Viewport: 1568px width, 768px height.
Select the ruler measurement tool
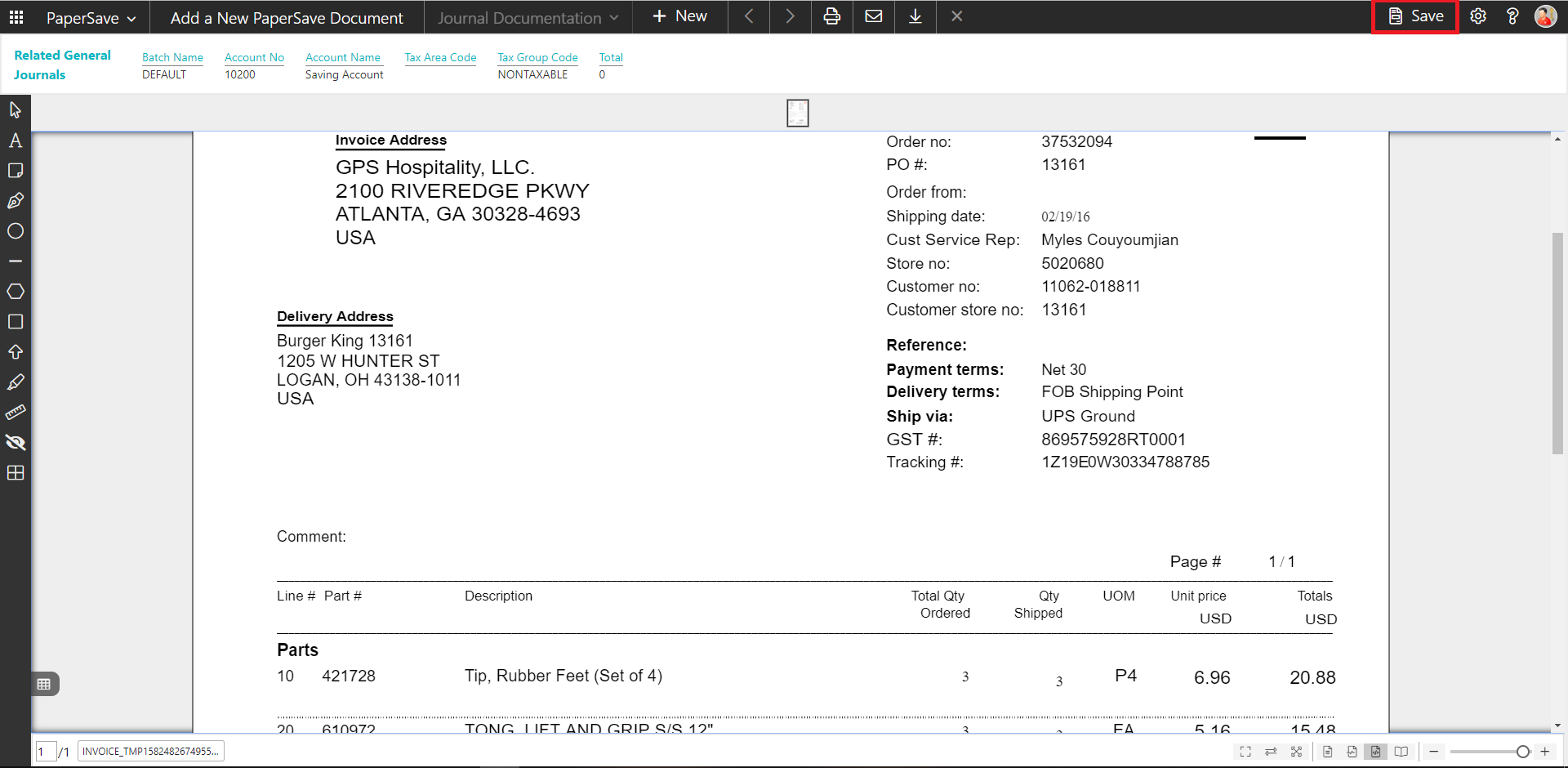click(16, 413)
